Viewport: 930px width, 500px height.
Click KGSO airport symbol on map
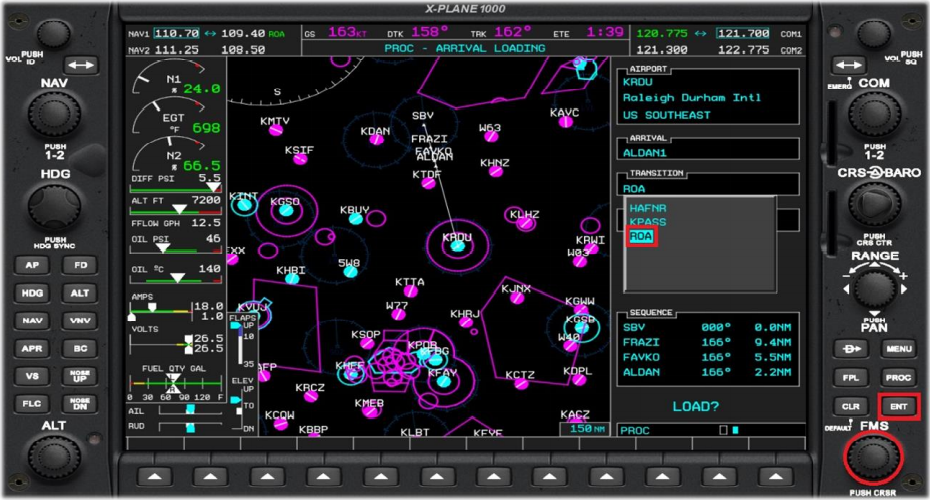coord(286,211)
